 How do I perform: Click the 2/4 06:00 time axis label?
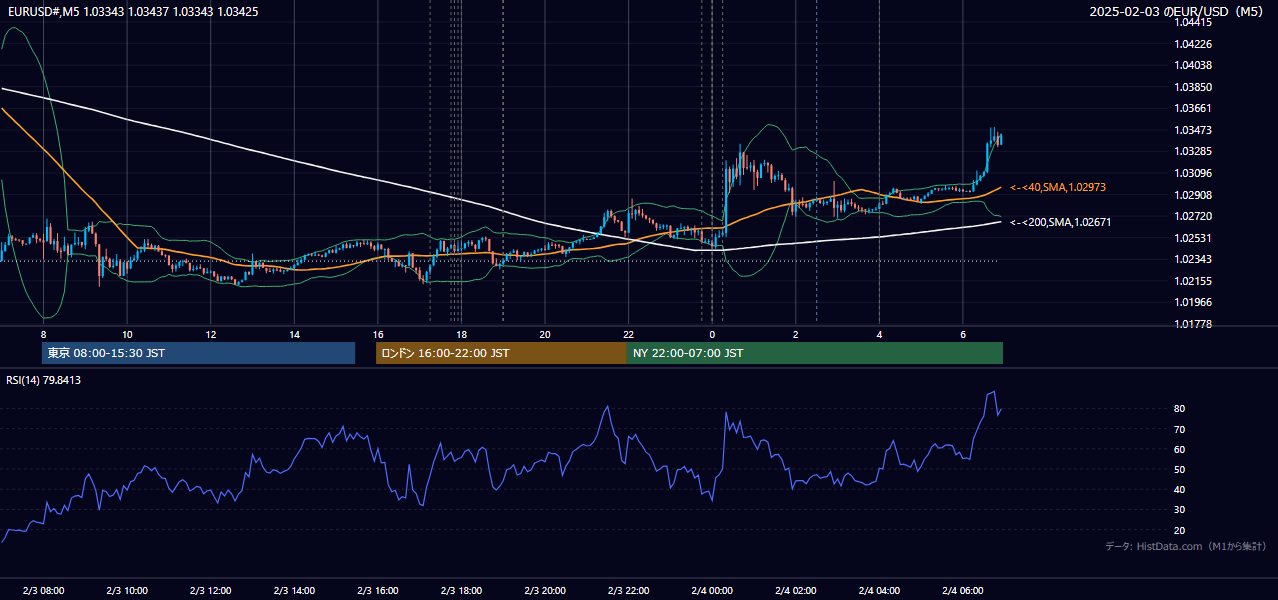click(x=962, y=590)
